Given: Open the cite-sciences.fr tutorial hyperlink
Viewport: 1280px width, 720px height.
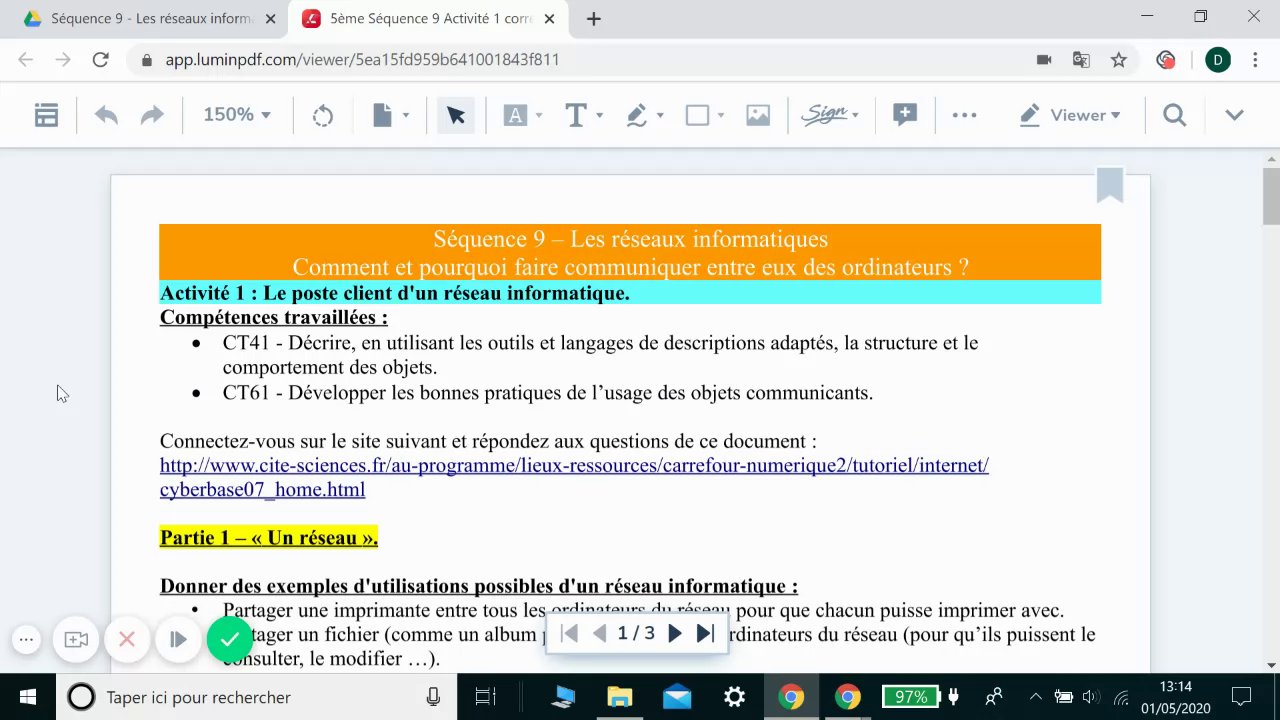Looking at the screenshot, I should [x=574, y=465].
